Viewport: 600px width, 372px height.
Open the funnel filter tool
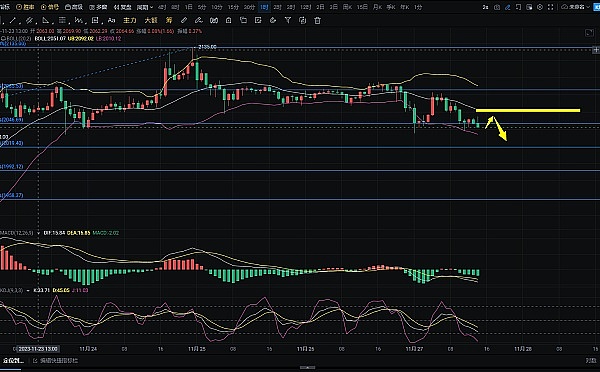point(288,20)
